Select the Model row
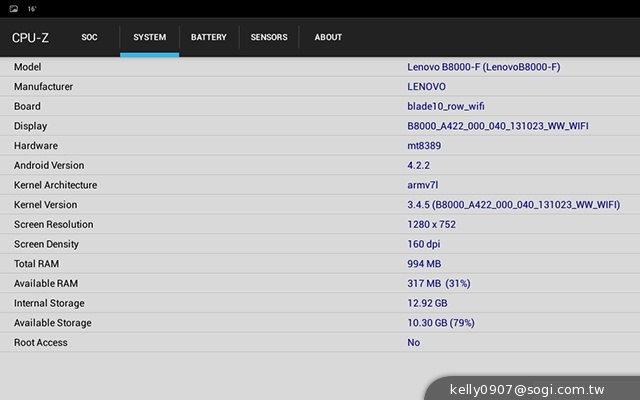This screenshot has height=400, width=640. [x=320, y=67]
